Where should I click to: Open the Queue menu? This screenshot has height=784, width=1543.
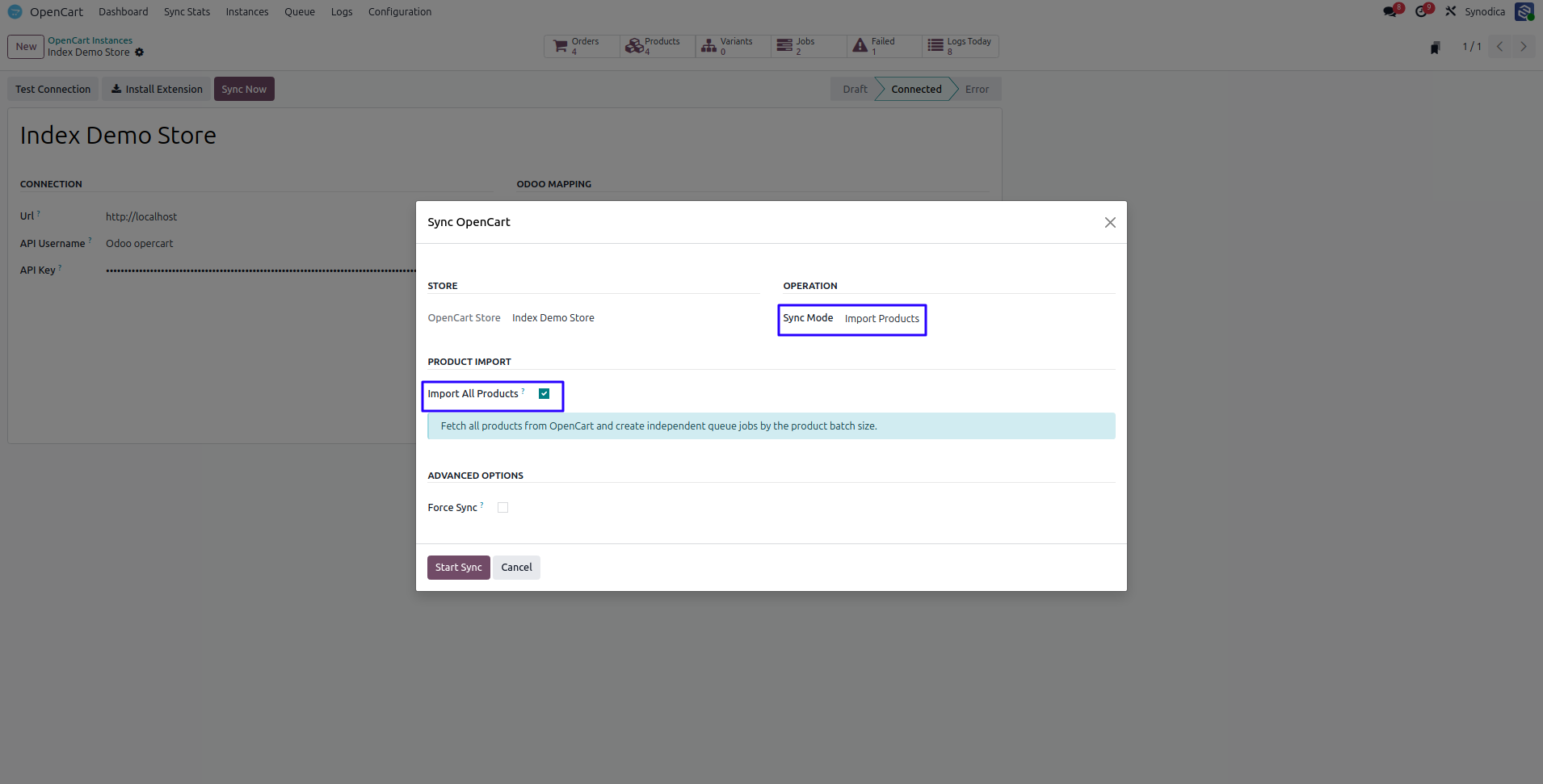(299, 11)
